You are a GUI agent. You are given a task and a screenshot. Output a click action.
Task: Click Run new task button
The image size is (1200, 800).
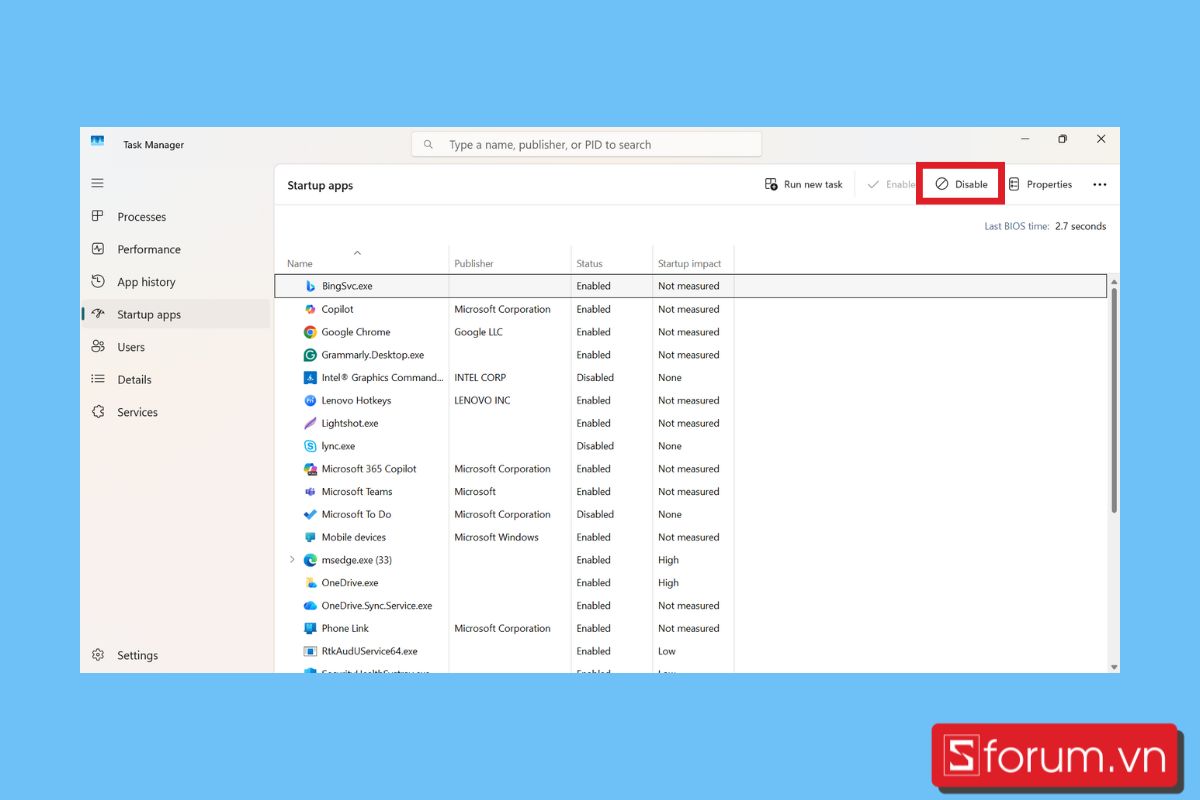point(804,184)
